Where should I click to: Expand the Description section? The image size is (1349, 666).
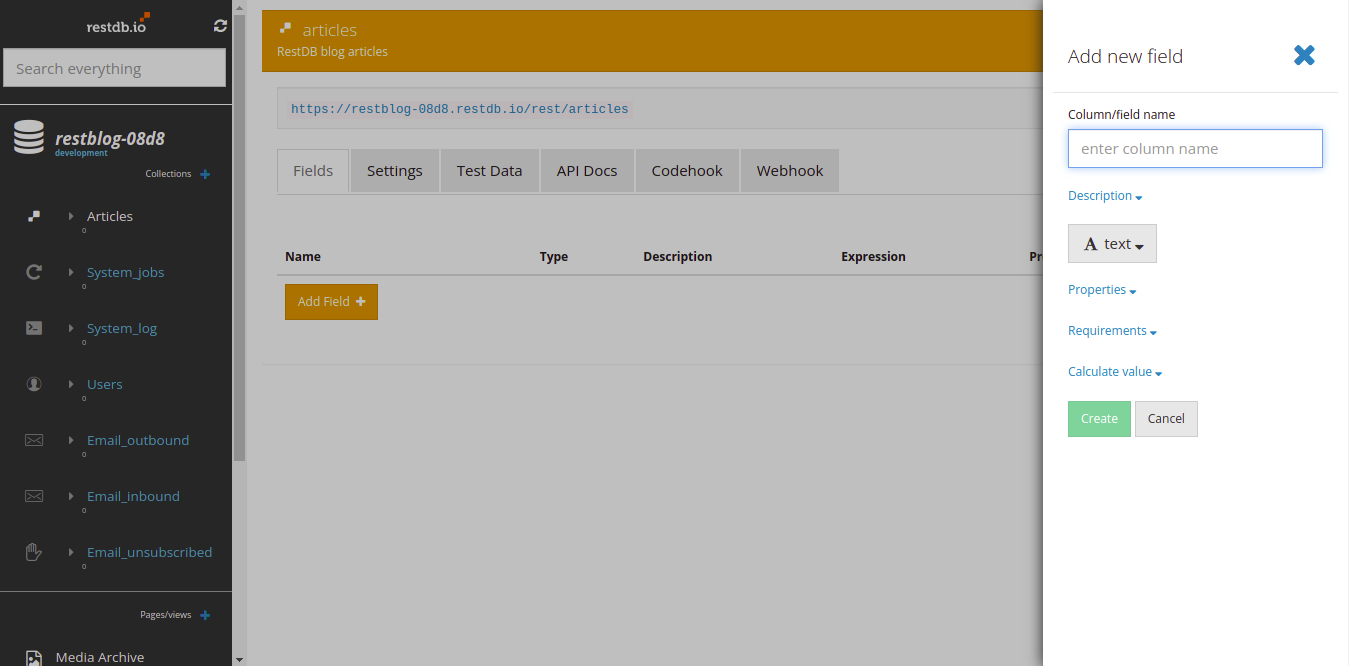(x=1105, y=196)
